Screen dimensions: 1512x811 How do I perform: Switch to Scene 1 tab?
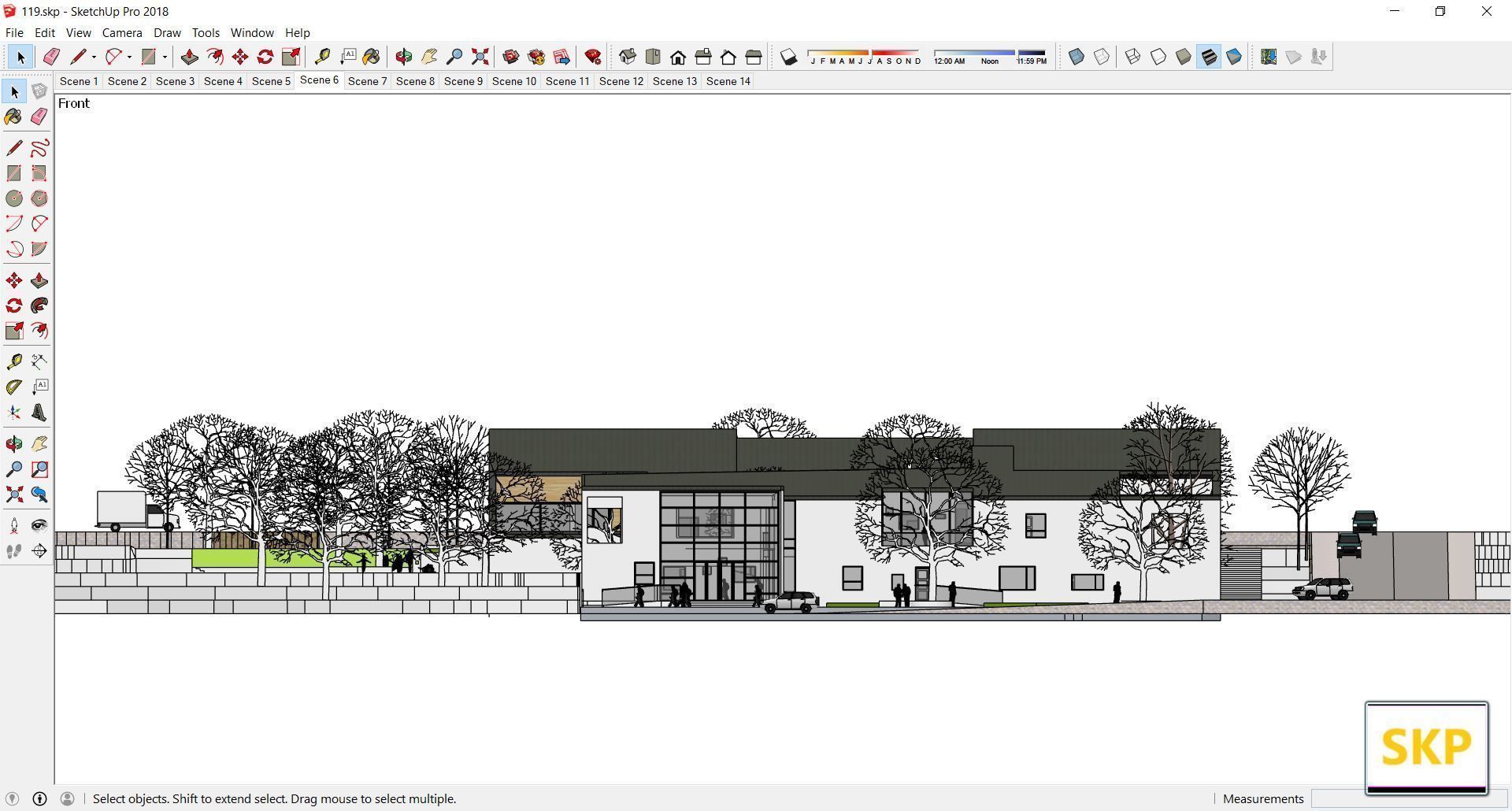tap(79, 81)
